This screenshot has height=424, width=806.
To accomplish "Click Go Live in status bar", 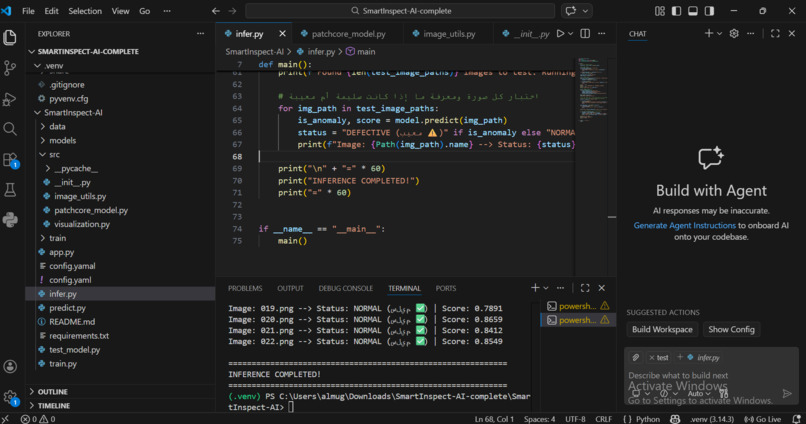I will [762, 419].
